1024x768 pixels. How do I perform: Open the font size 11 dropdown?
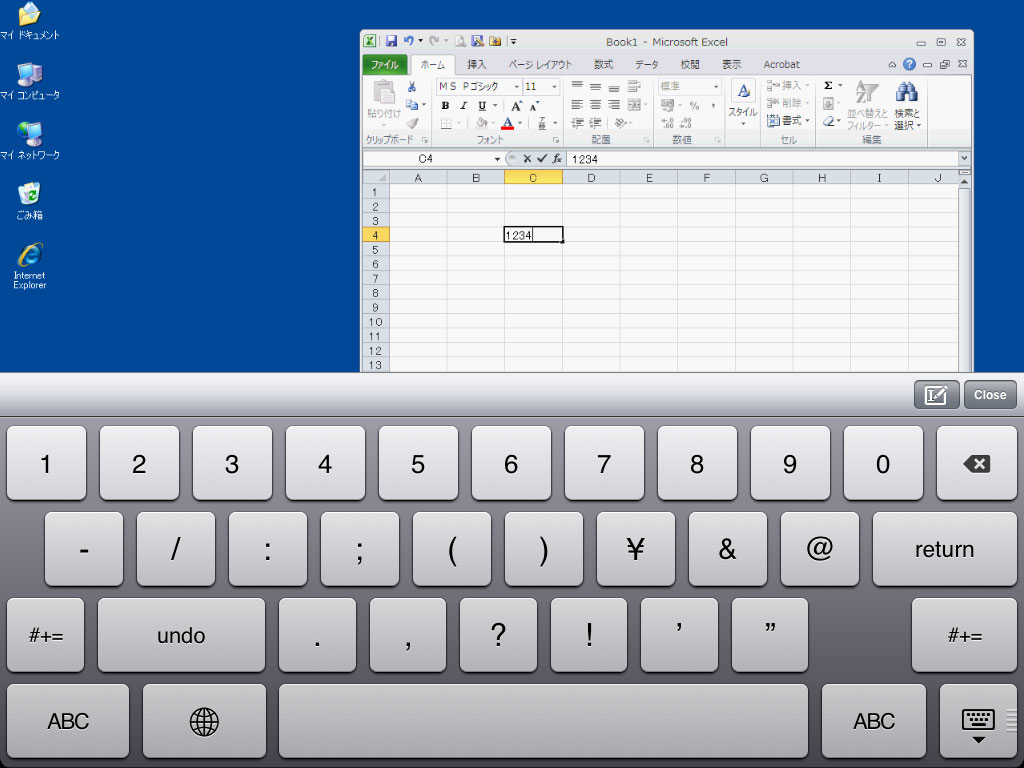(554, 87)
